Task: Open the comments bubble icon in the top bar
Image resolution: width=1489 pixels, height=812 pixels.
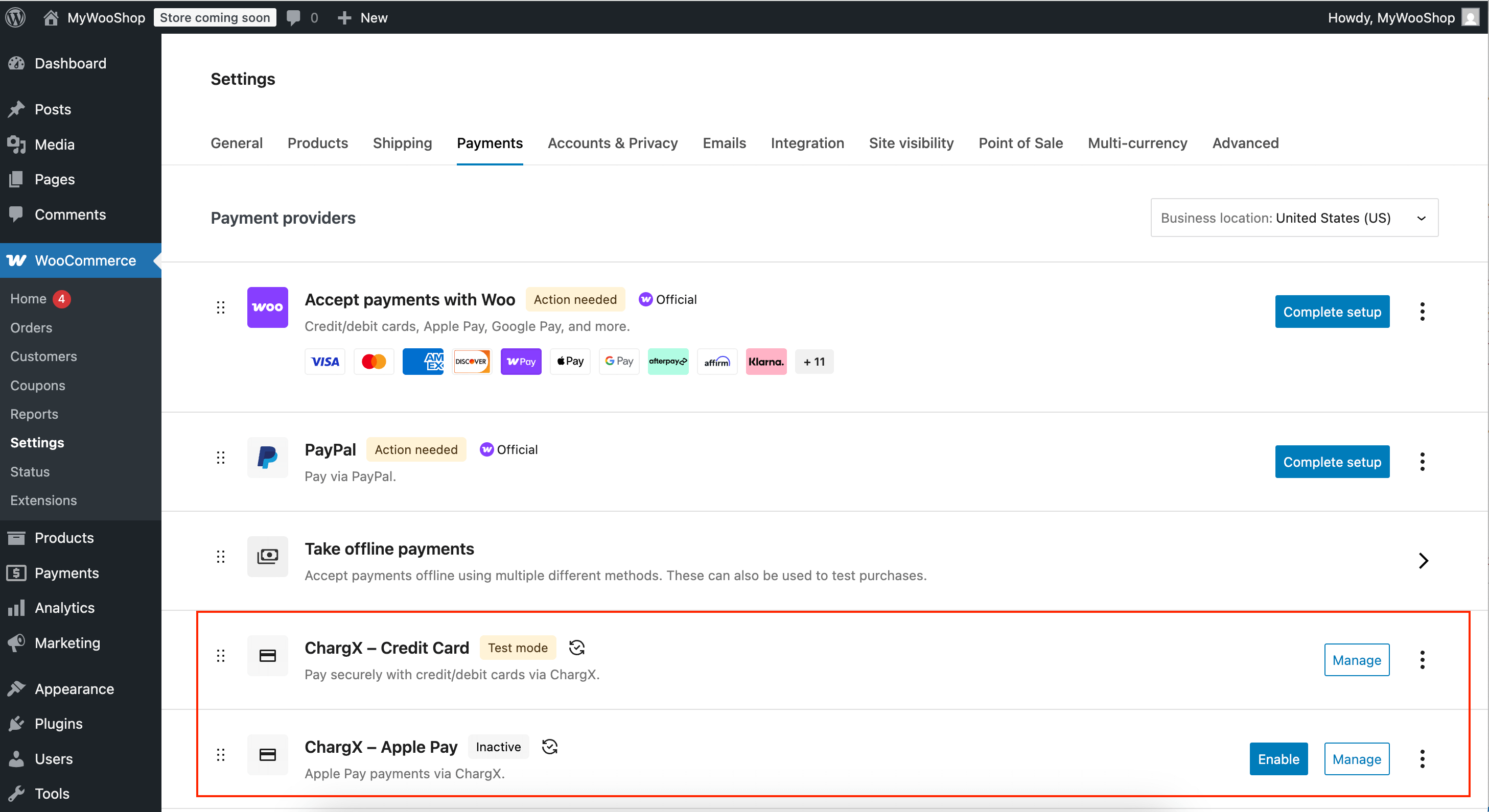Action: pyautogui.click(x=294, y=17)
